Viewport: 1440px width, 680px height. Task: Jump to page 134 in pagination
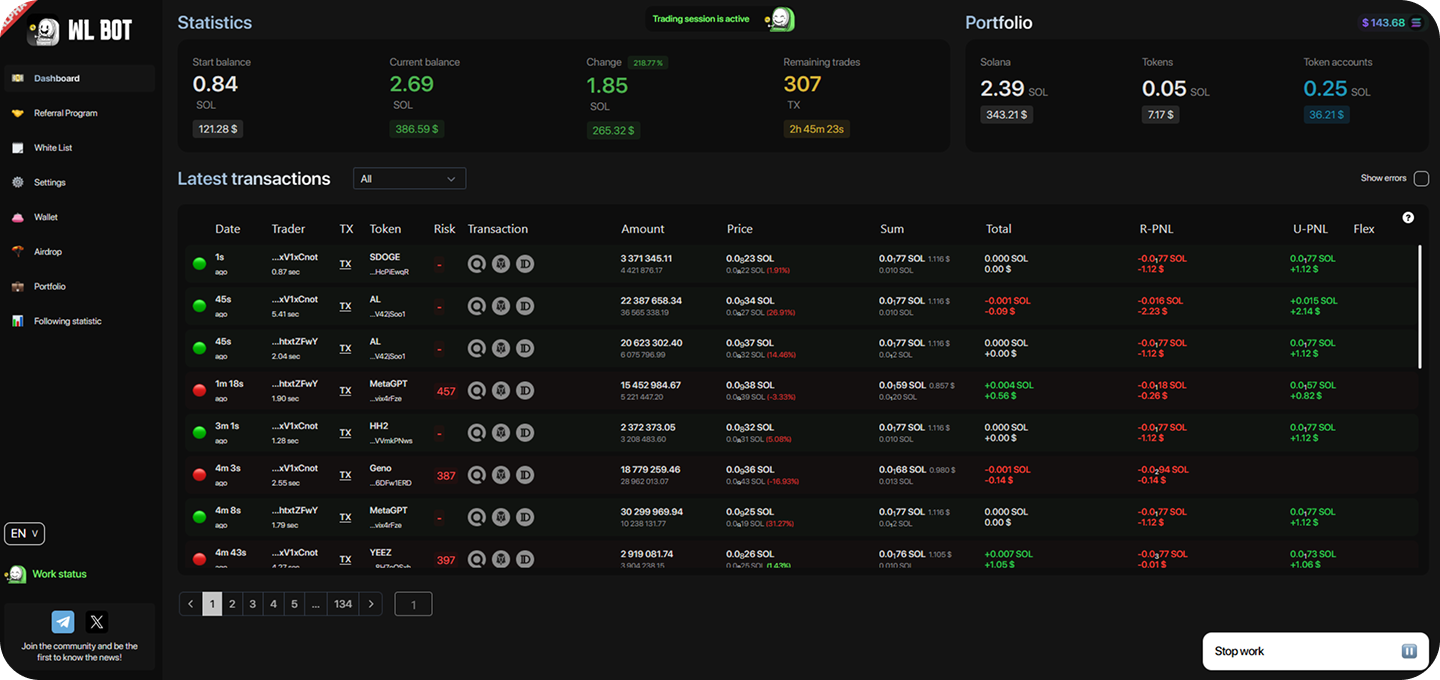(343, 604)
